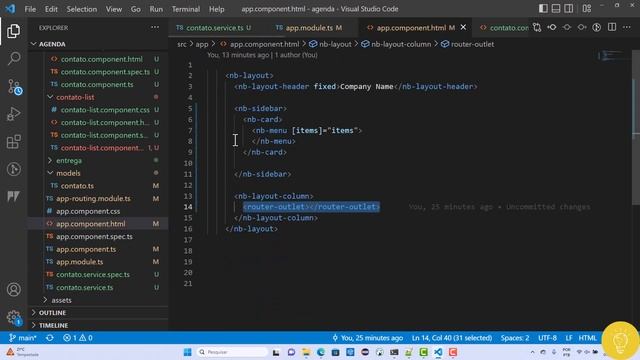Open the Accounts icon in activity bar
Screen dimensions: 640x360
13,289
